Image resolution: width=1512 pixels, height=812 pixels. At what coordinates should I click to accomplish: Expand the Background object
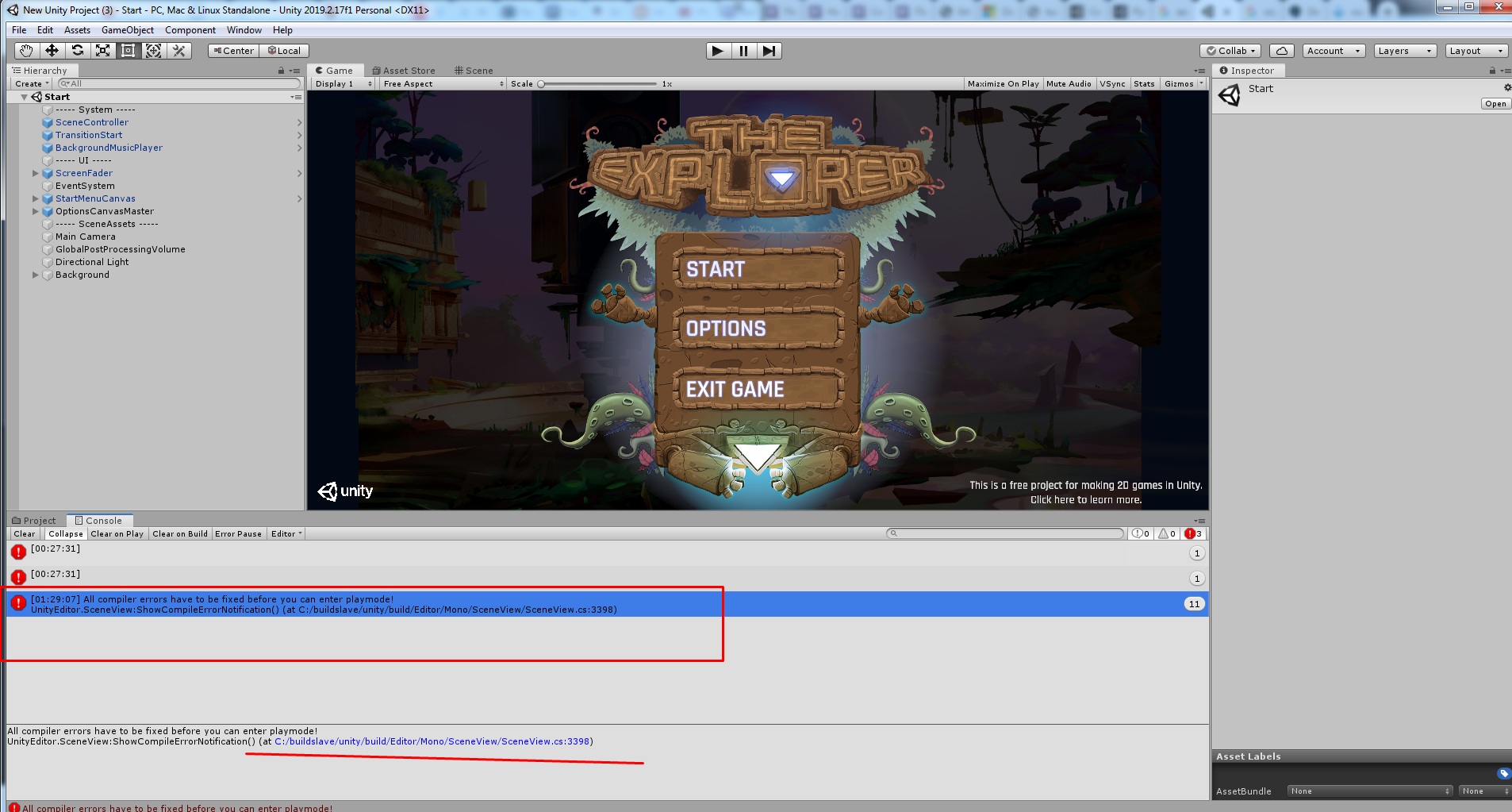point(35,275)
